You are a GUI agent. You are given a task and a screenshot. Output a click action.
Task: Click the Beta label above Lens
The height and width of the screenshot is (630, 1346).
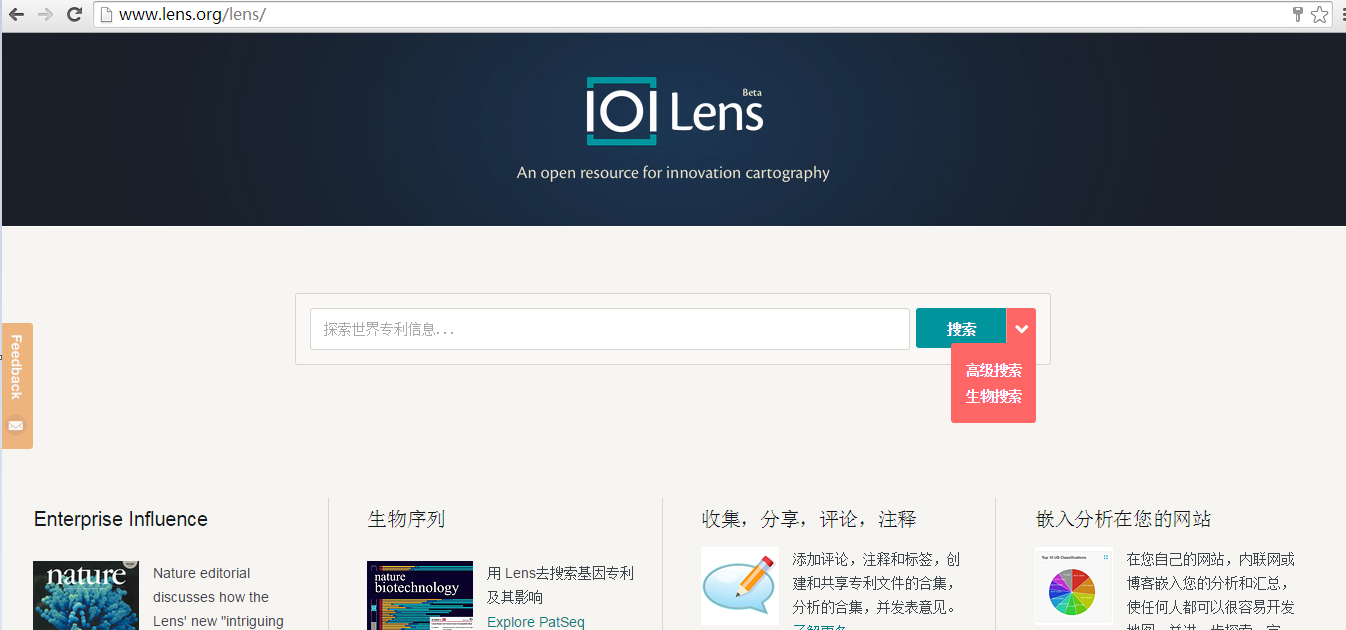click(x=752, y=92)
